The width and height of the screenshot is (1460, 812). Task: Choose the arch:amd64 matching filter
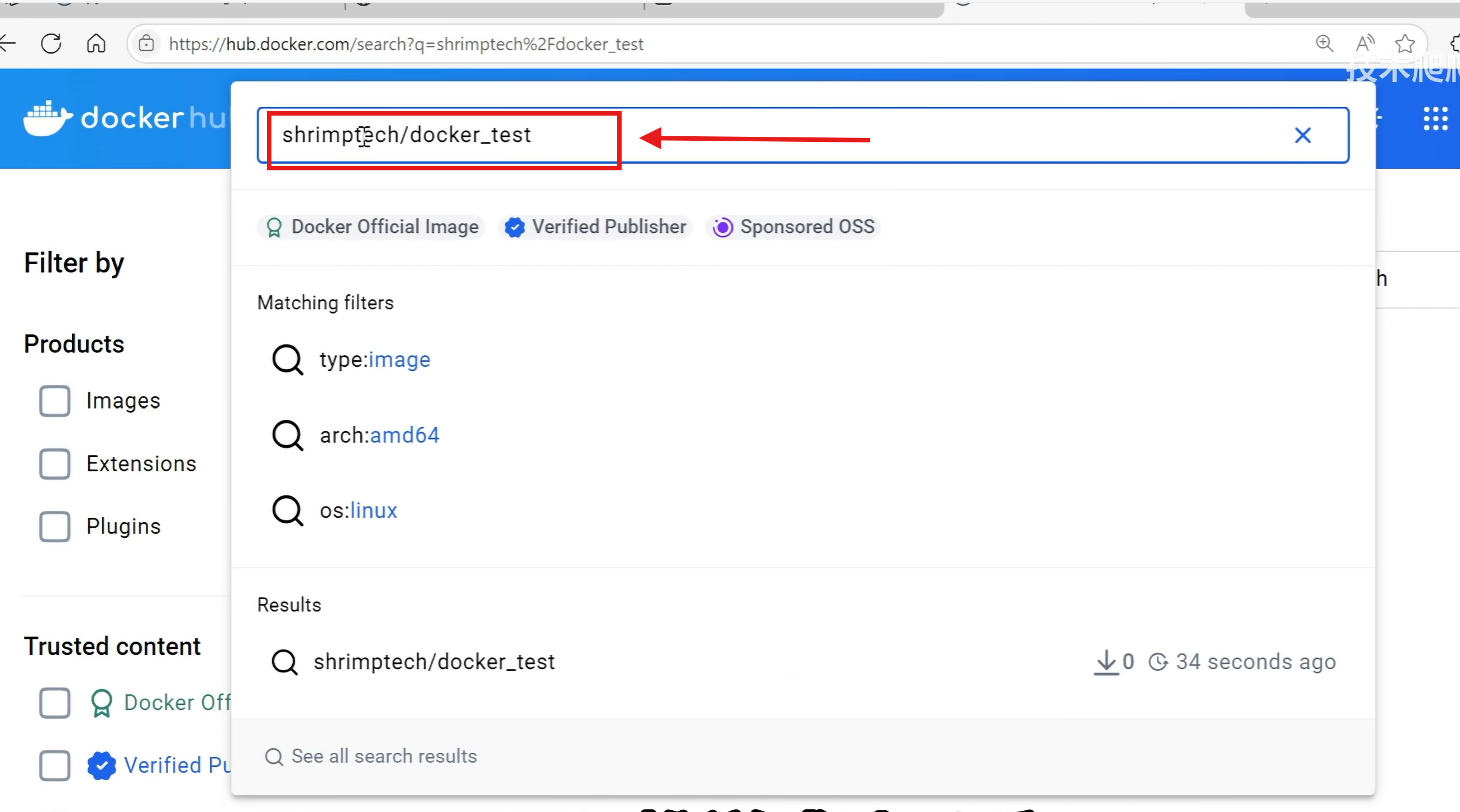coord(803,435)
